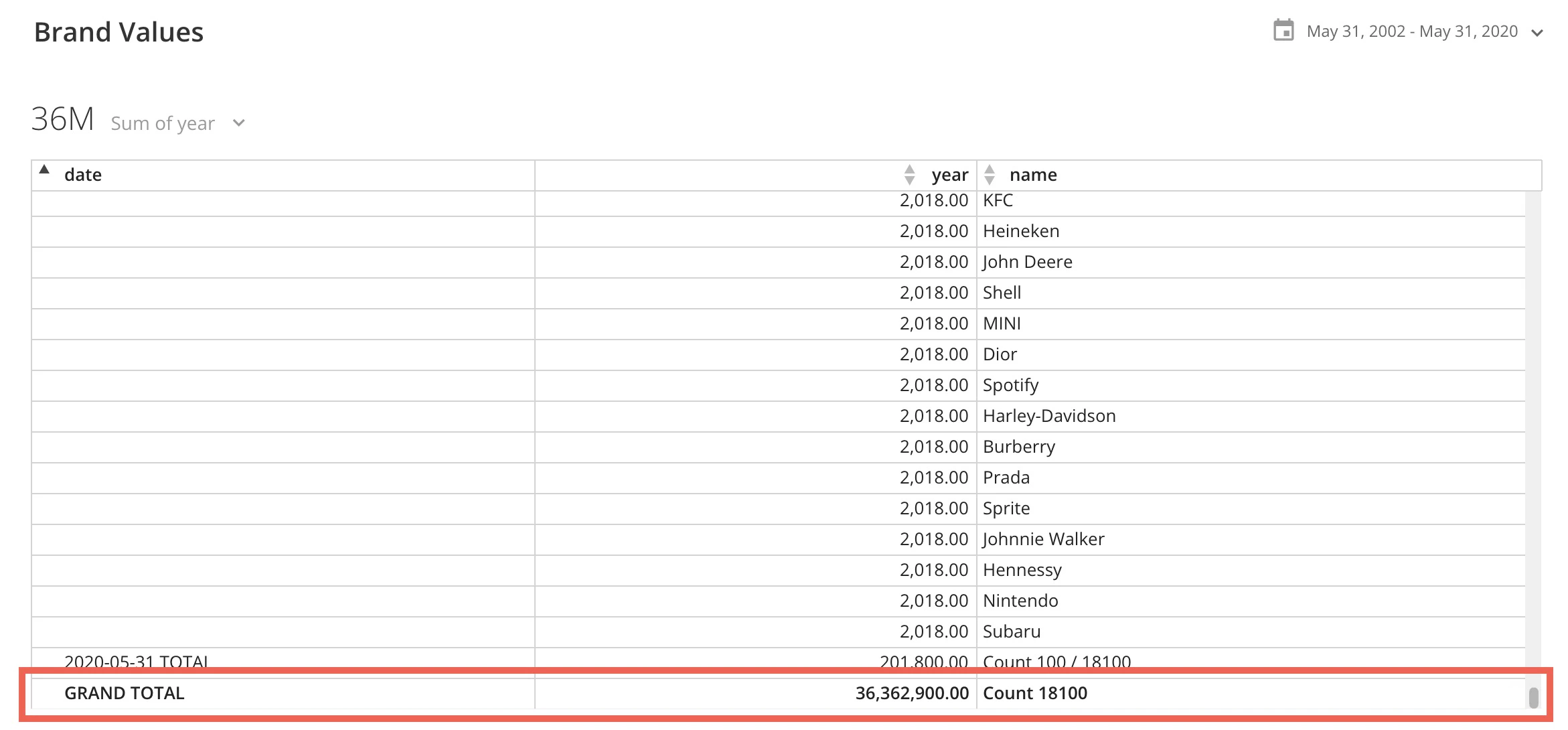Viewport: 1568px width, 730px height.
Task: Select the KFC row name
Action: (x=998, y=200)
